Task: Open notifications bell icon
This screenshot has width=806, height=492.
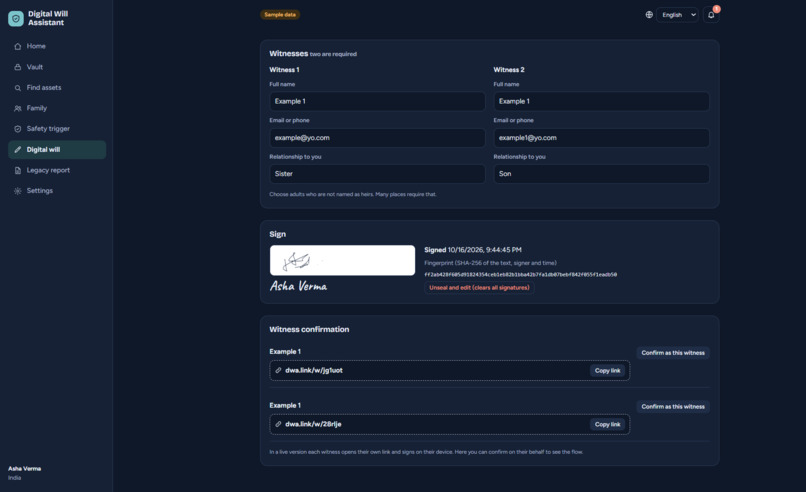Action: (711, 15)
